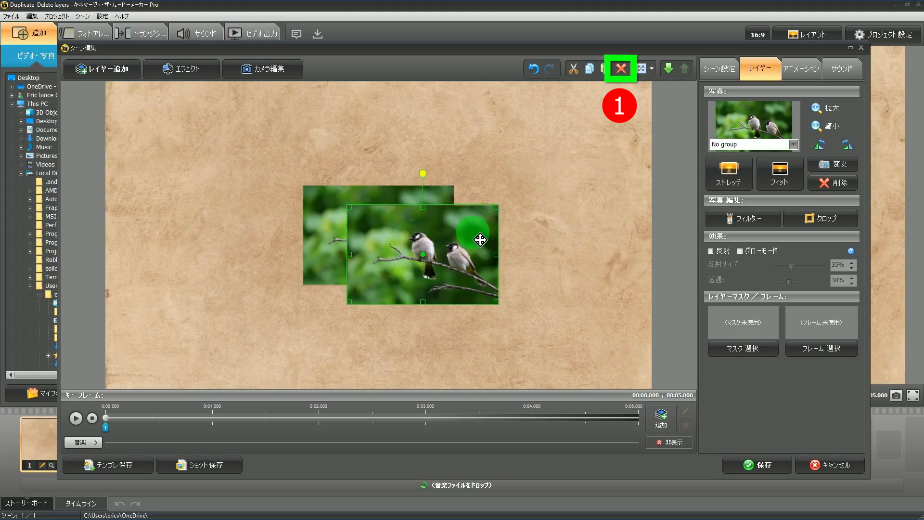
Task: Click the Cancel button
Action: [829, 465]
